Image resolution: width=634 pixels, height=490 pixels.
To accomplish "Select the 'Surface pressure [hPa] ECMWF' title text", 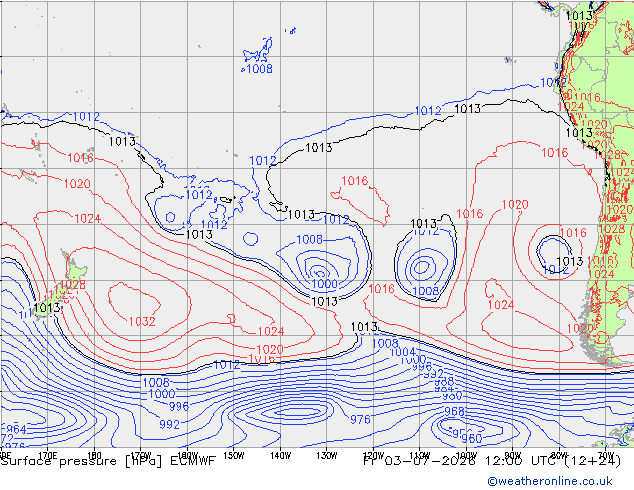I will [x=108, y=461].
